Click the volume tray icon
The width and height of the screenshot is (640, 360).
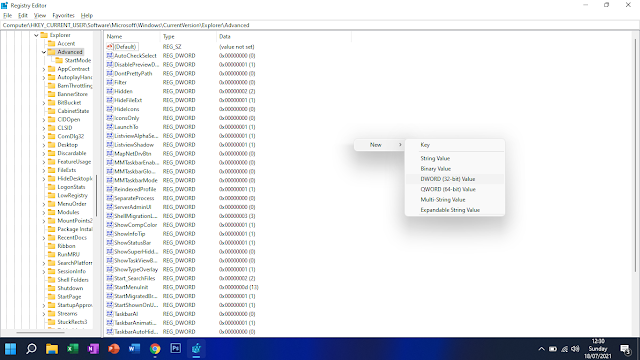tap(575, 349)
